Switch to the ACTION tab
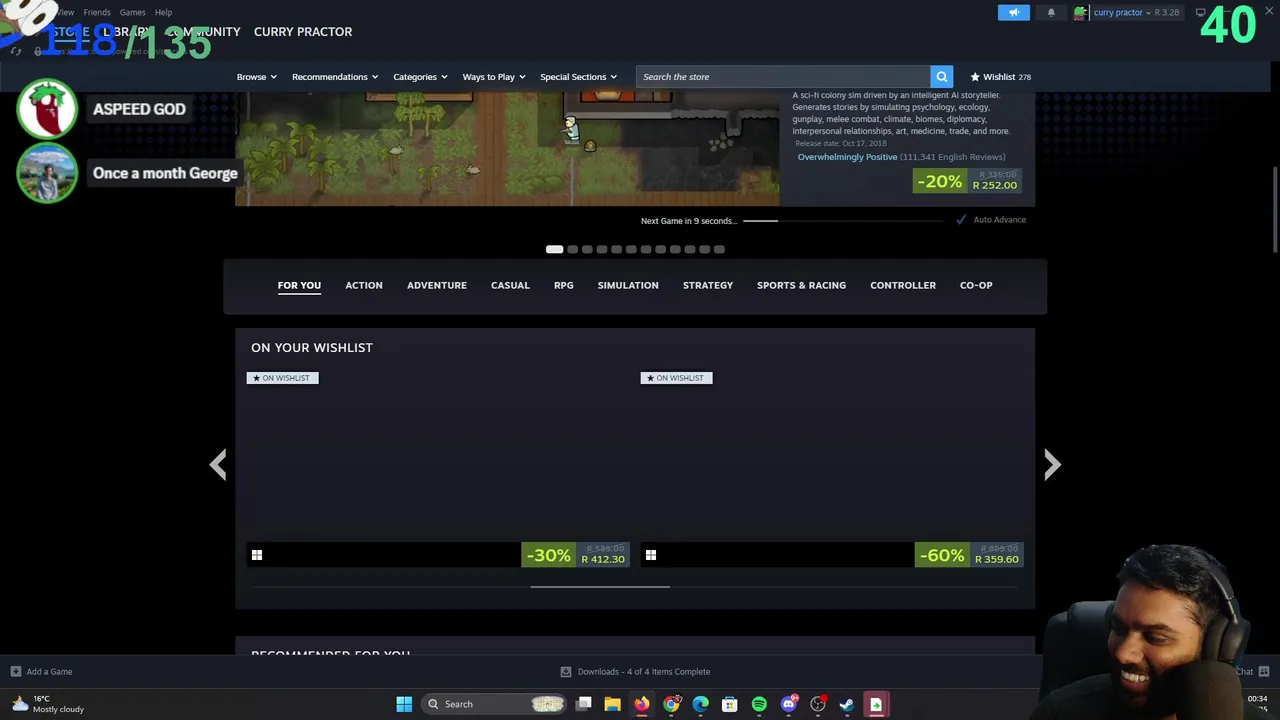The width and height of the screenshot is (1280, 720). 364,285
